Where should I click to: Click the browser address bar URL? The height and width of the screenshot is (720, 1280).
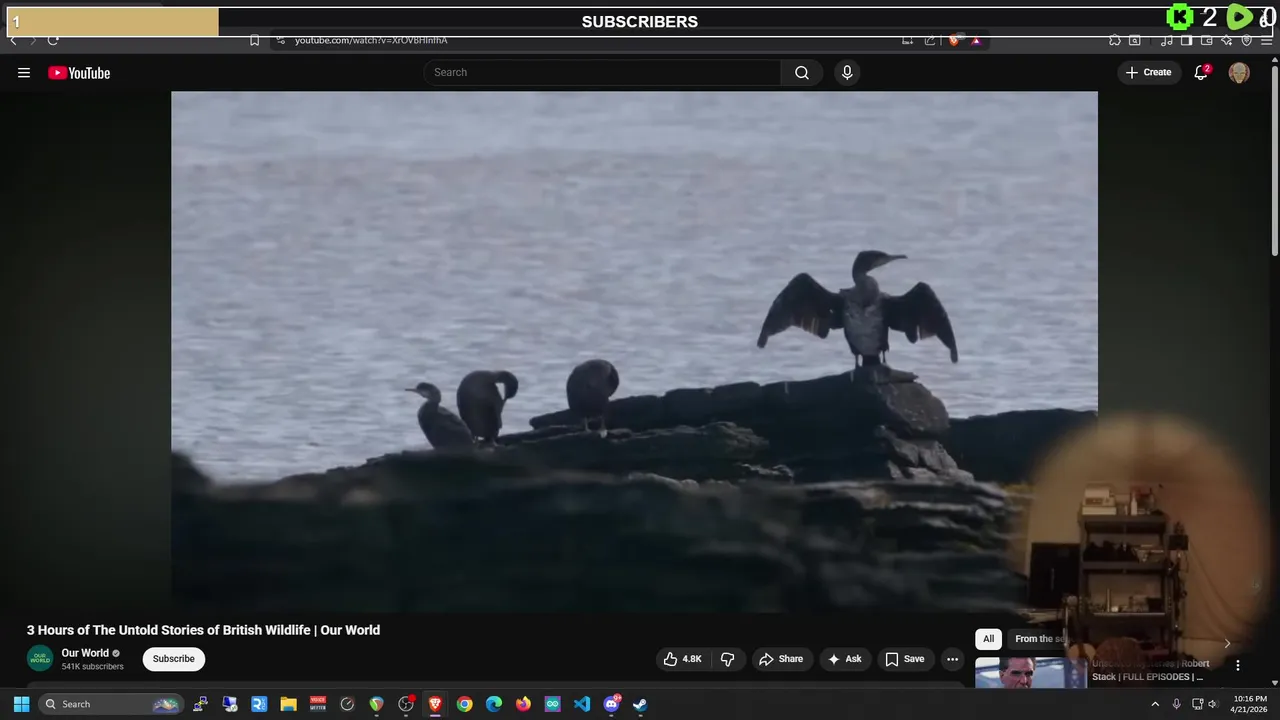[371, 40]
